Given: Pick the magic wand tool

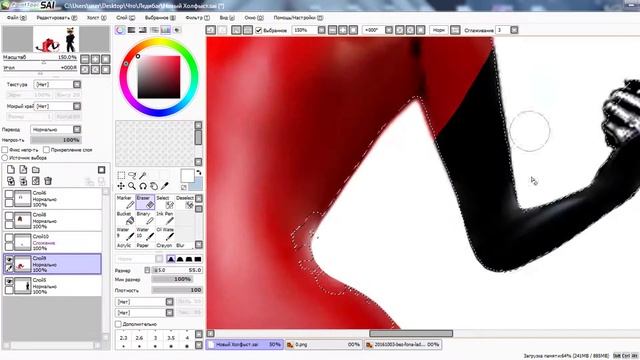Looking at the screenshot, I should pos(143,176).
